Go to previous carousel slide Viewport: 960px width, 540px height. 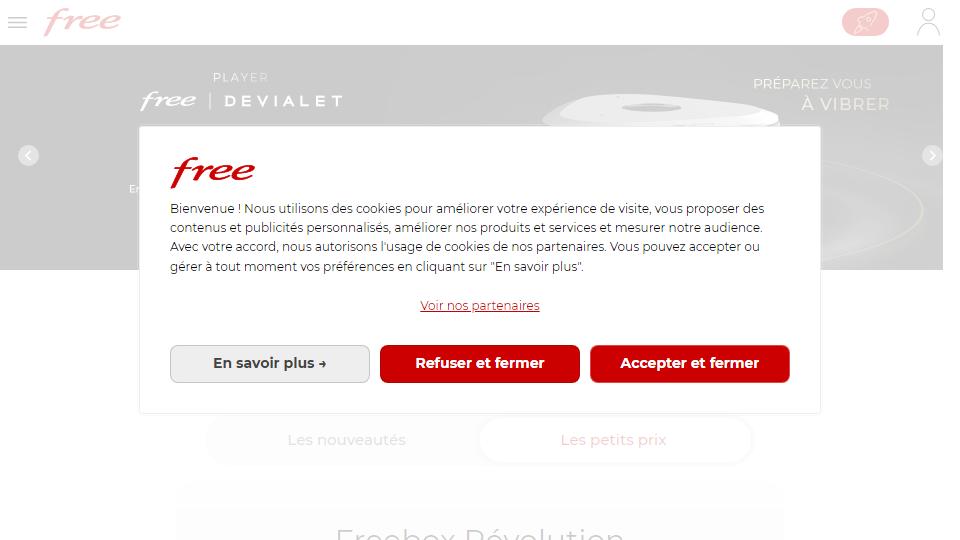28,156
